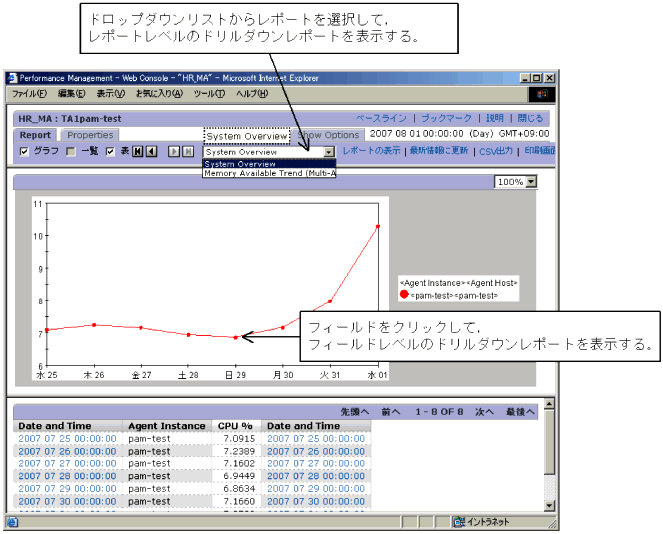Screen dimensions: 663x534
Task: Click the 閉じる link
Action: click(x=531, y=118)
